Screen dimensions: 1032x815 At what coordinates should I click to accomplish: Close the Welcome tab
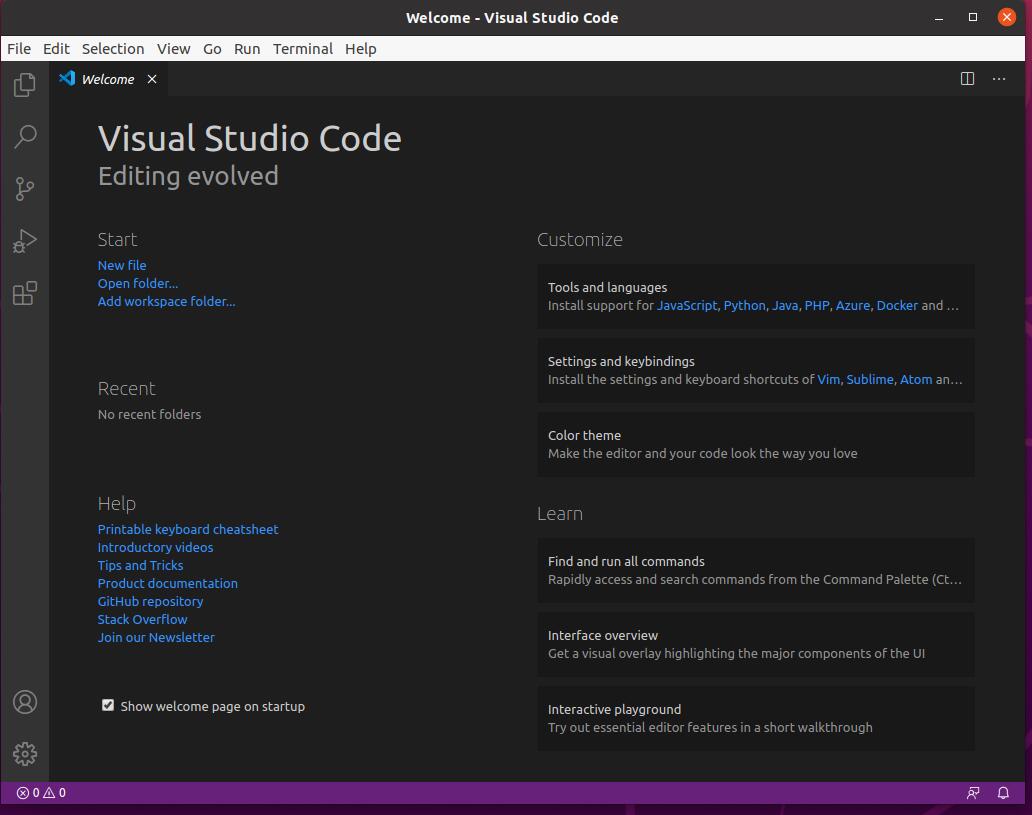(152, 79)
